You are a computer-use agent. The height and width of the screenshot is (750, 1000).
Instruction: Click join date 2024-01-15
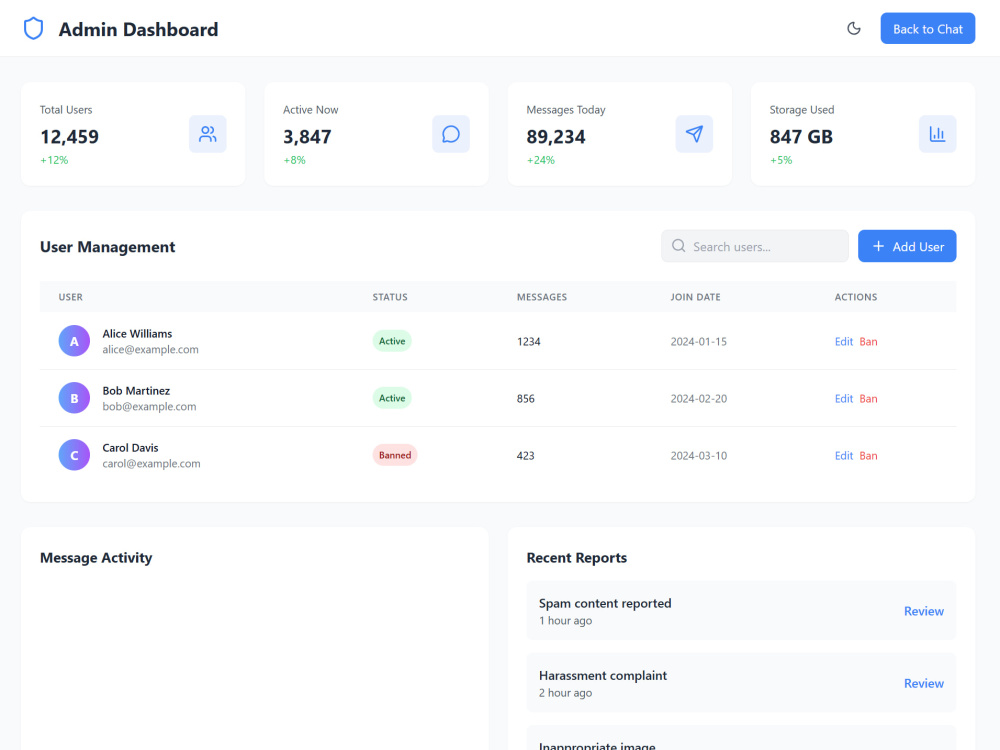tap(698, 342)
